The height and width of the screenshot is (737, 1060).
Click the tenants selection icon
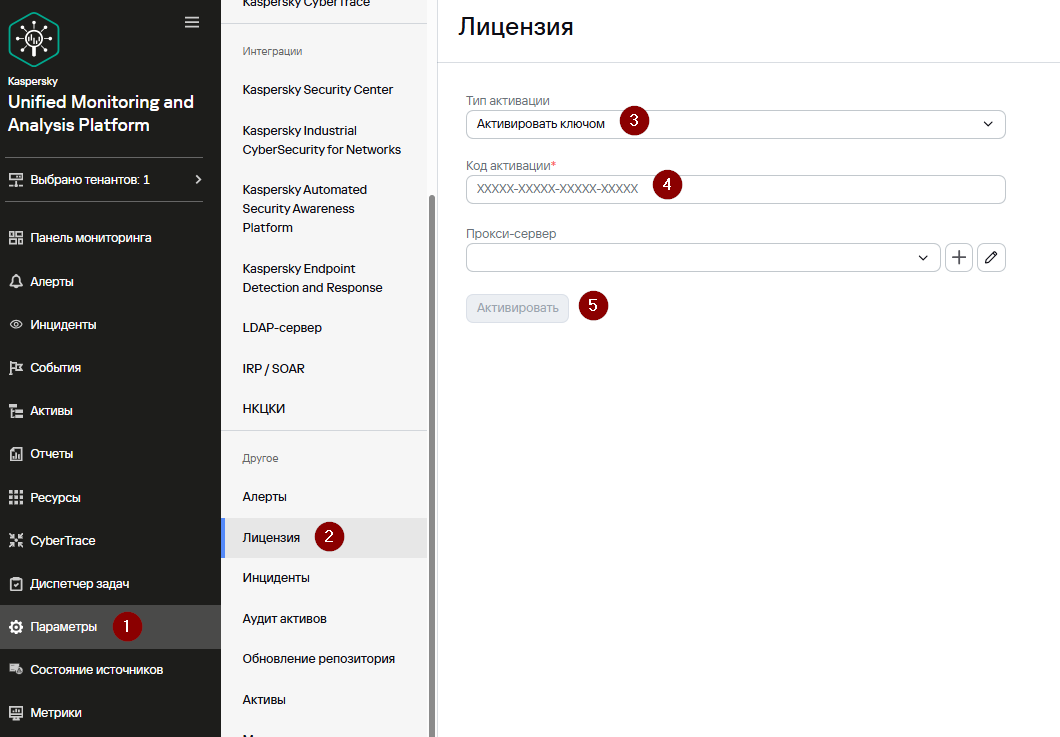click(x=16, y=180)
